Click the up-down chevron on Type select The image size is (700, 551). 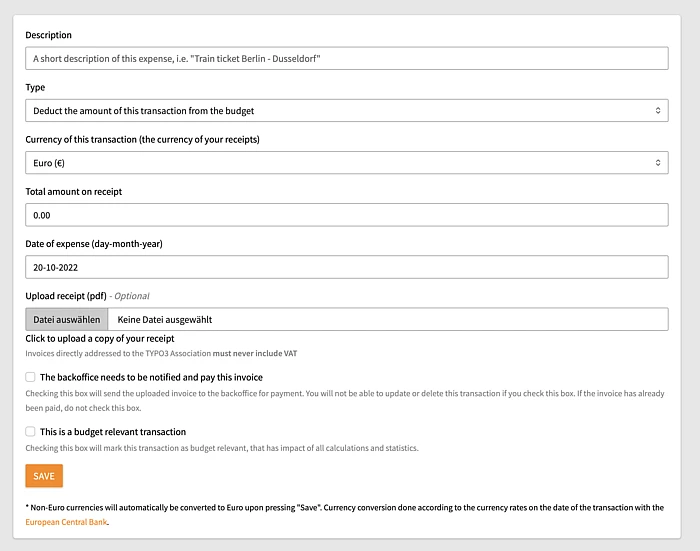pyautogui.click(x=657, y=111)
